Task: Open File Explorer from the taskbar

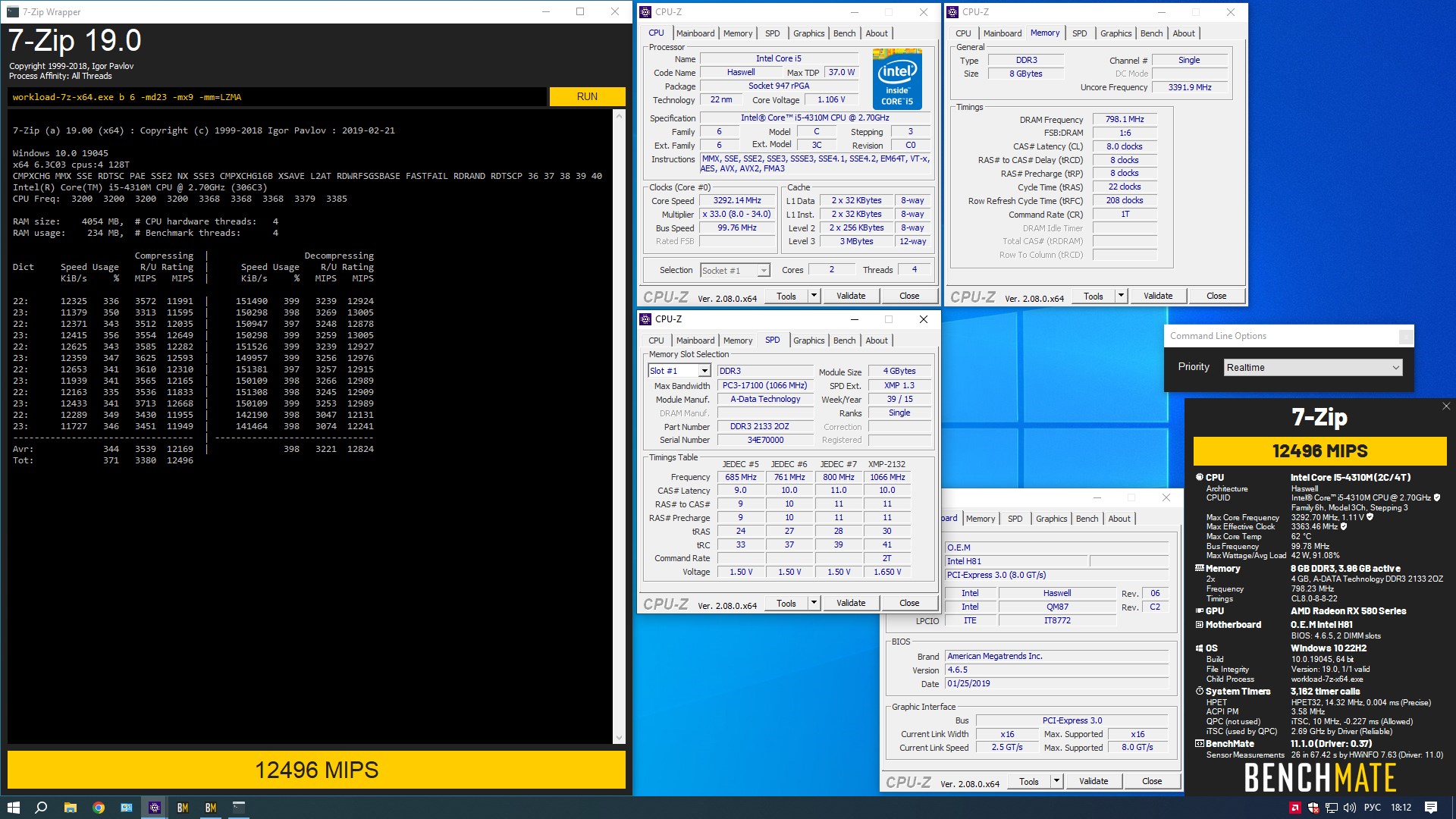Action: pos(70,808)
